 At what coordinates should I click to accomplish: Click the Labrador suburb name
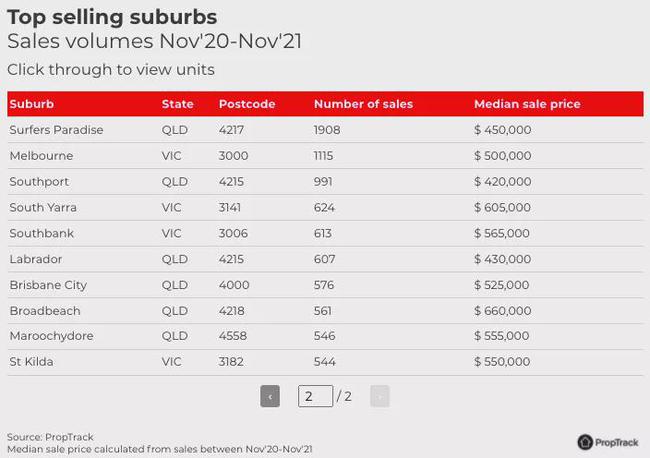pos(36,259)
